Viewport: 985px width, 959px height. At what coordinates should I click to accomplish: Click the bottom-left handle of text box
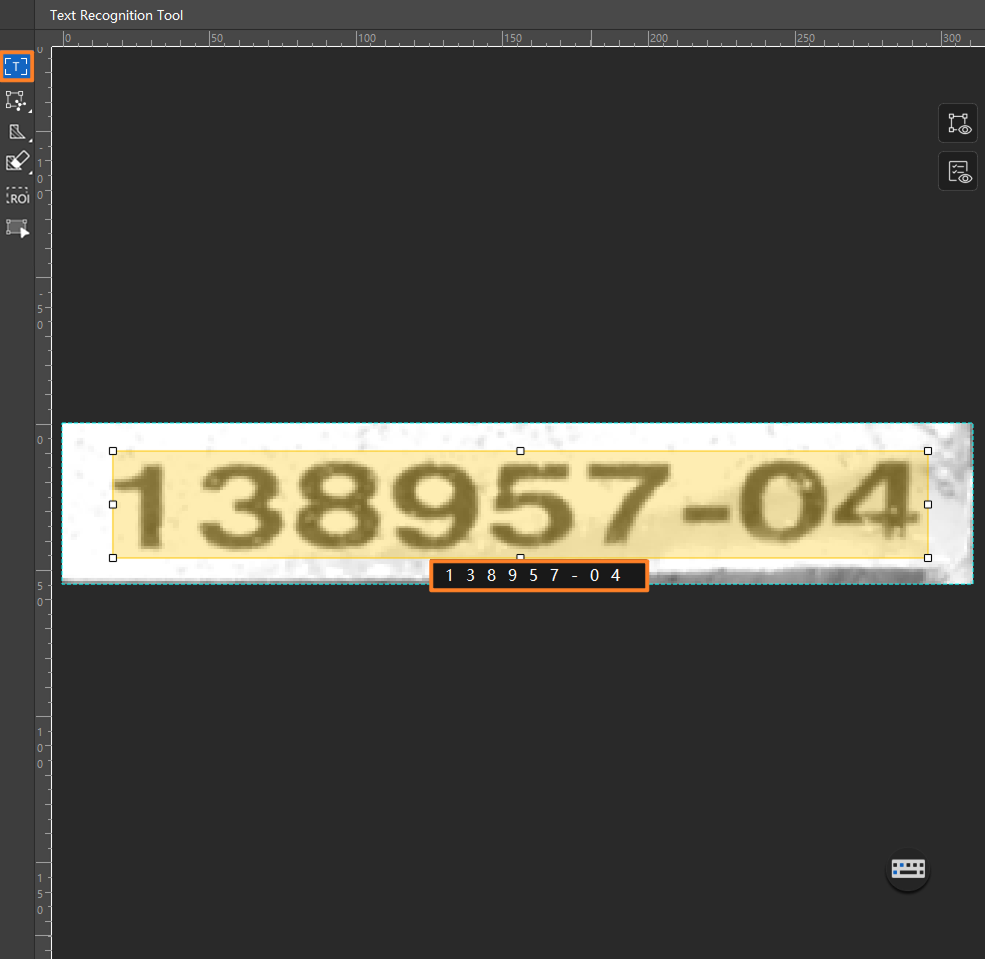(113, 558)
